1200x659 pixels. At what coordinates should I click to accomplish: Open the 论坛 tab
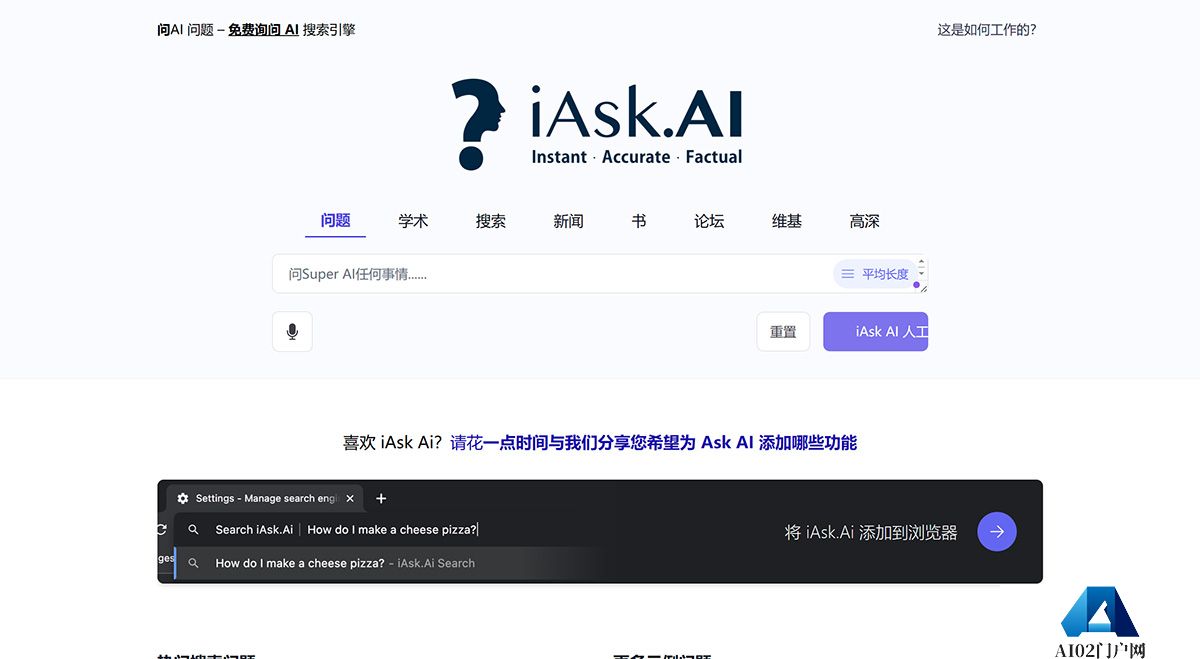709,221
